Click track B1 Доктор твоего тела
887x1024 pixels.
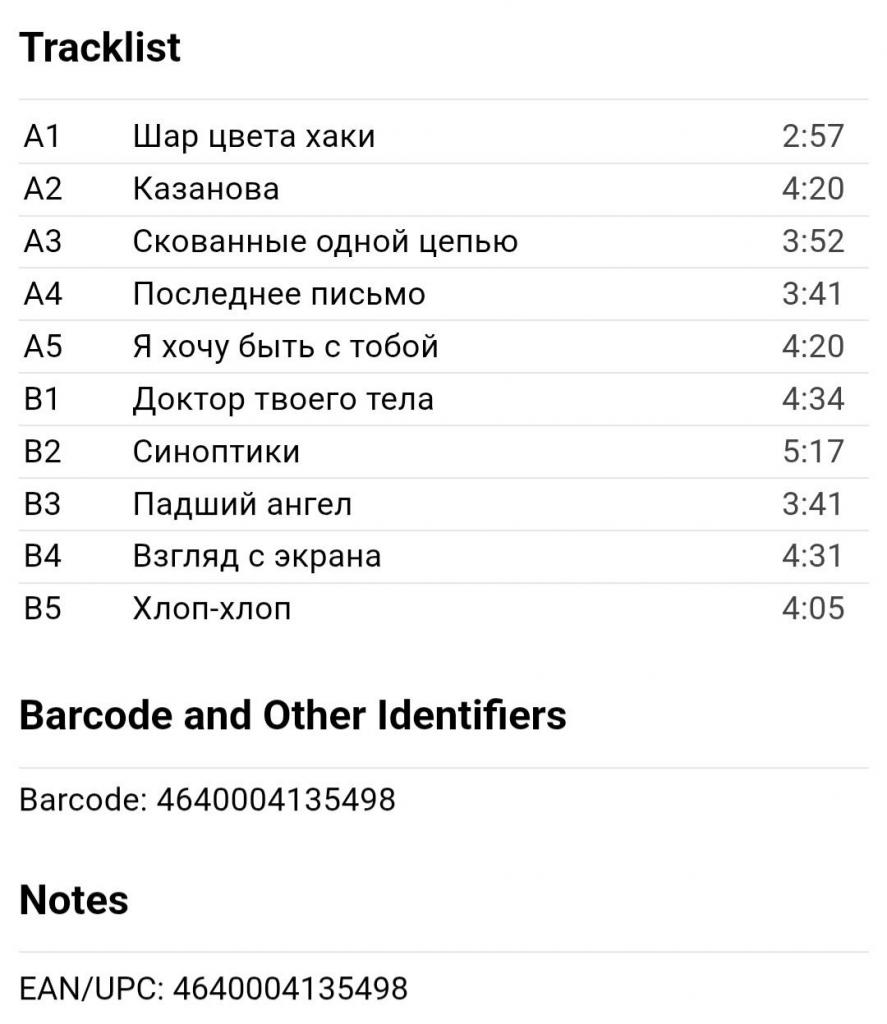[x=444, y=400]
